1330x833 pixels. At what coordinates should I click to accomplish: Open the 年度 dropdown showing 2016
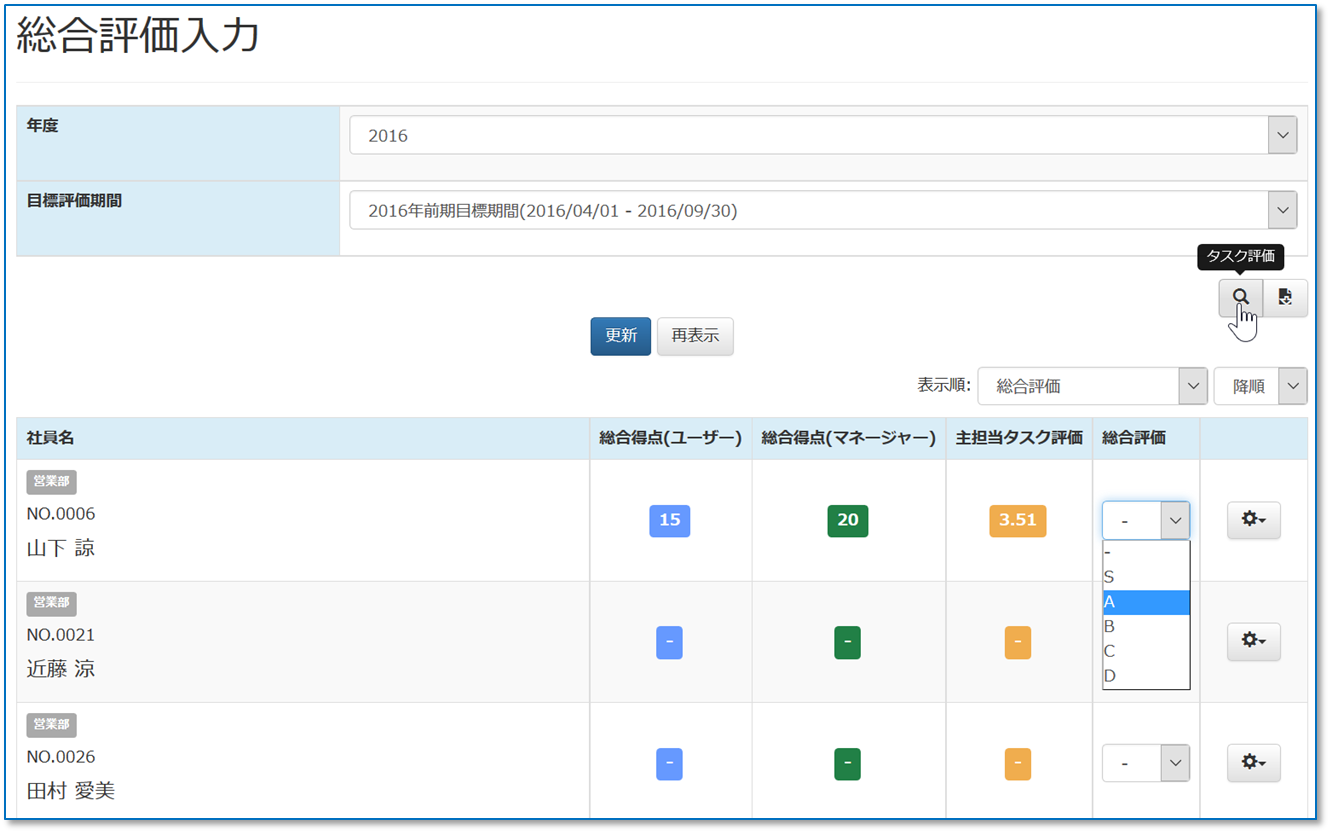click(x=823, y=135)
